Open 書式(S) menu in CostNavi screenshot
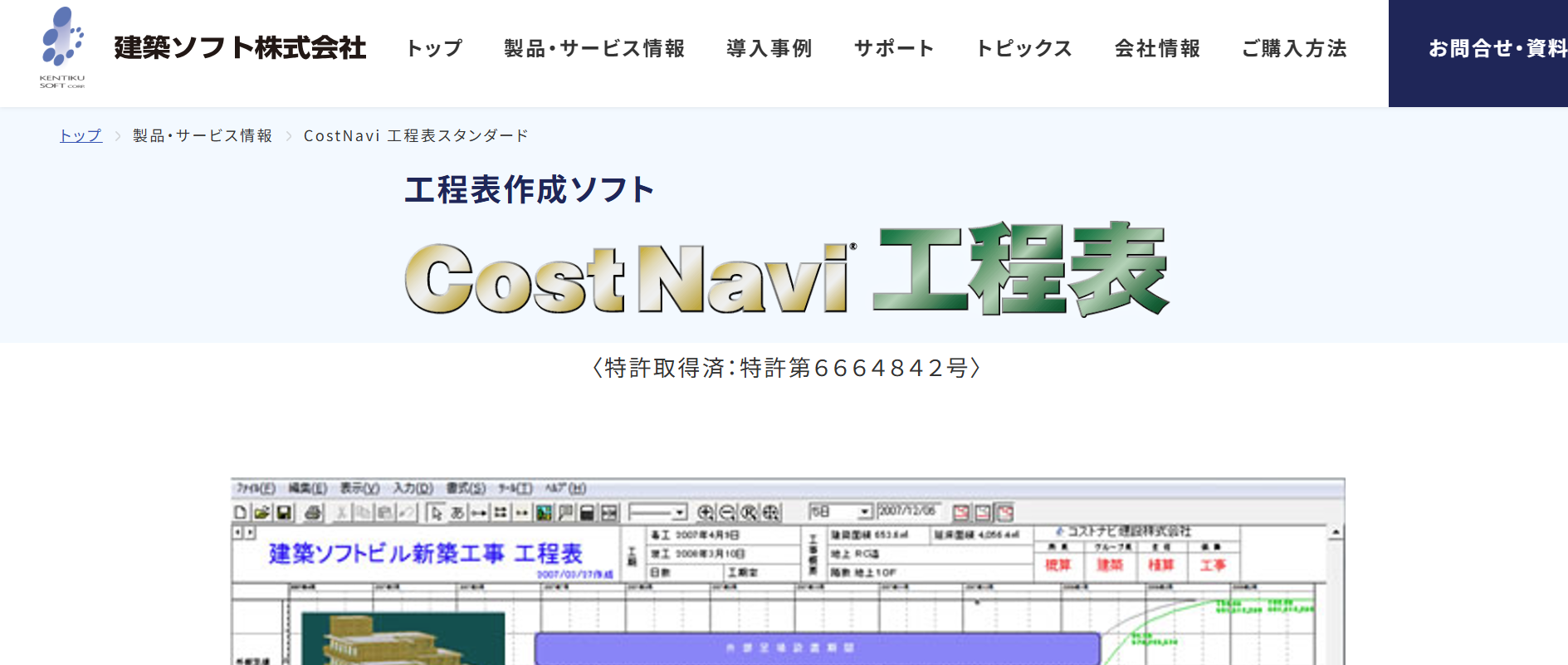The height and width of the screenshot is (665, 1568). 466,488
